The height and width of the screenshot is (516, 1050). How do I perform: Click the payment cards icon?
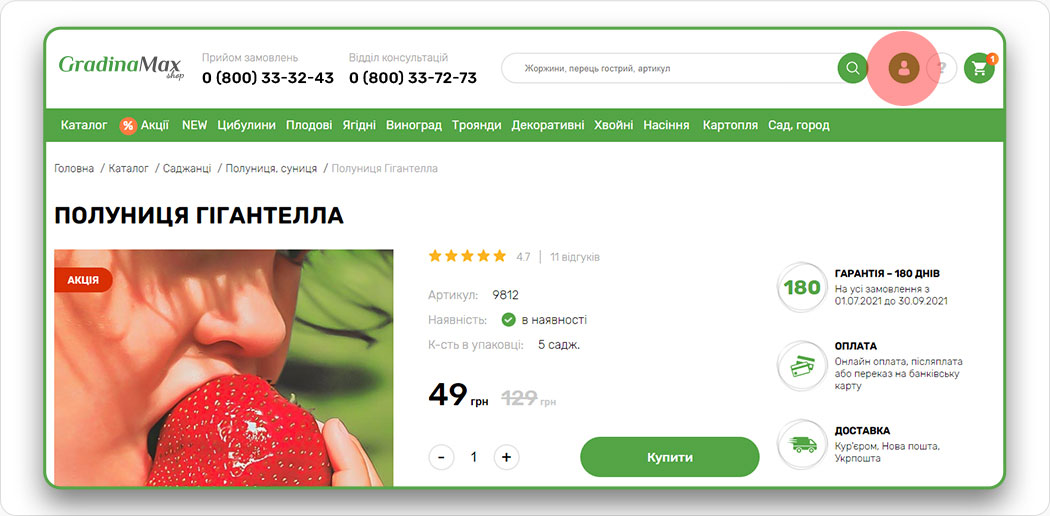tap(802, 366)
